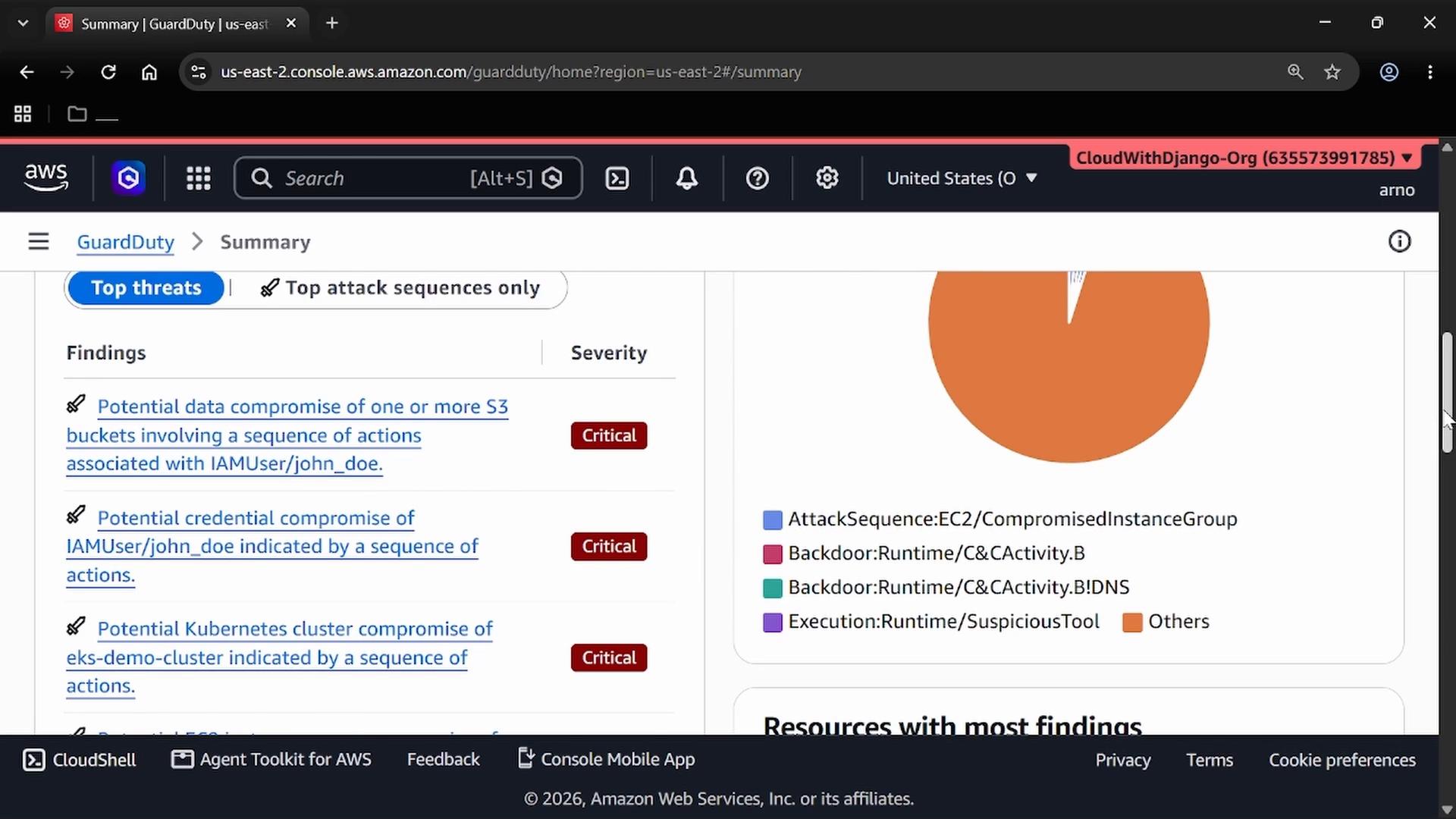Open the Kubernetes eks-demo-cluster compromise finding
Viewport: 1456px width, 819px height.
[280, 657]
